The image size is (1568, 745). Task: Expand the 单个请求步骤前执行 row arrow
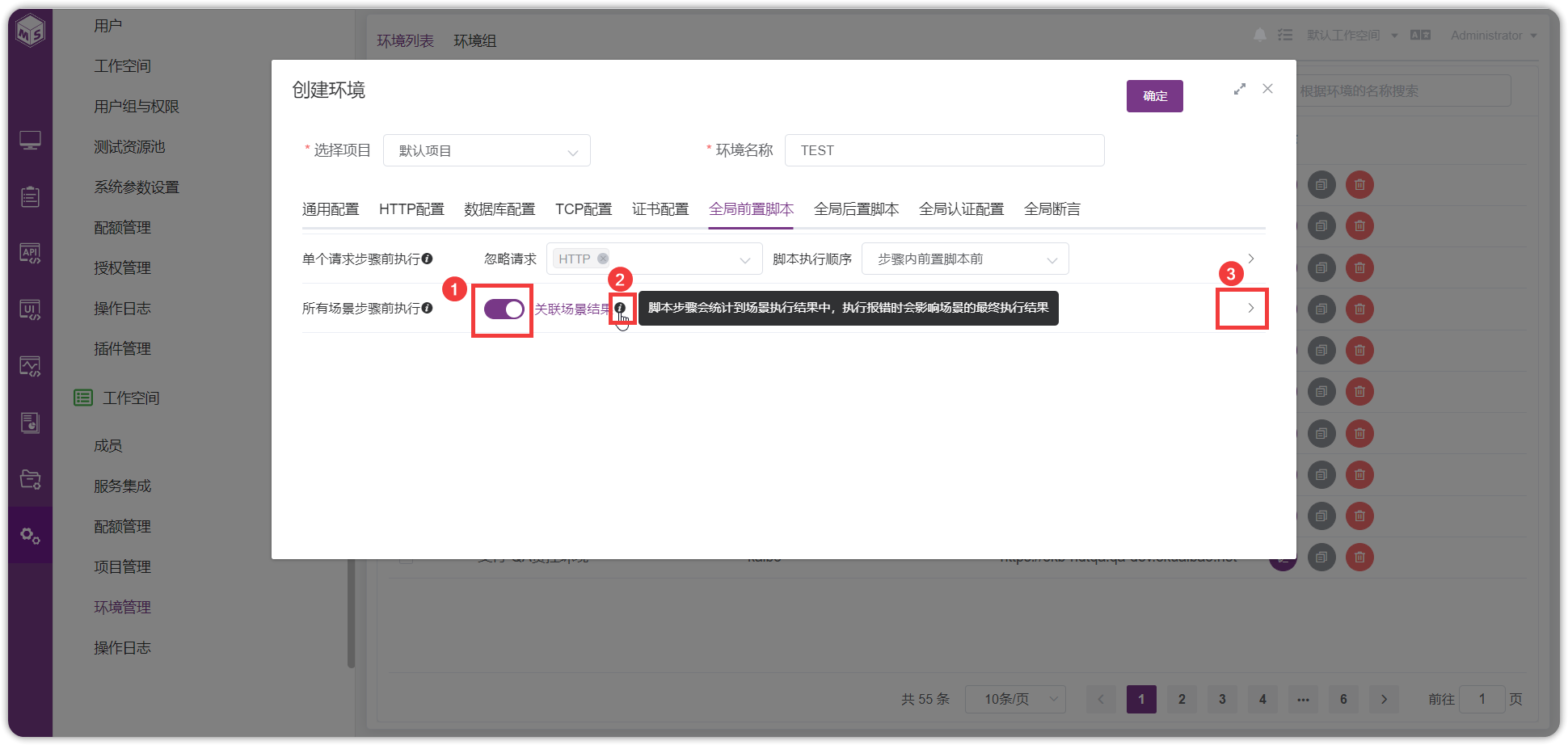pyautogui.click(x=1250, y=259)
